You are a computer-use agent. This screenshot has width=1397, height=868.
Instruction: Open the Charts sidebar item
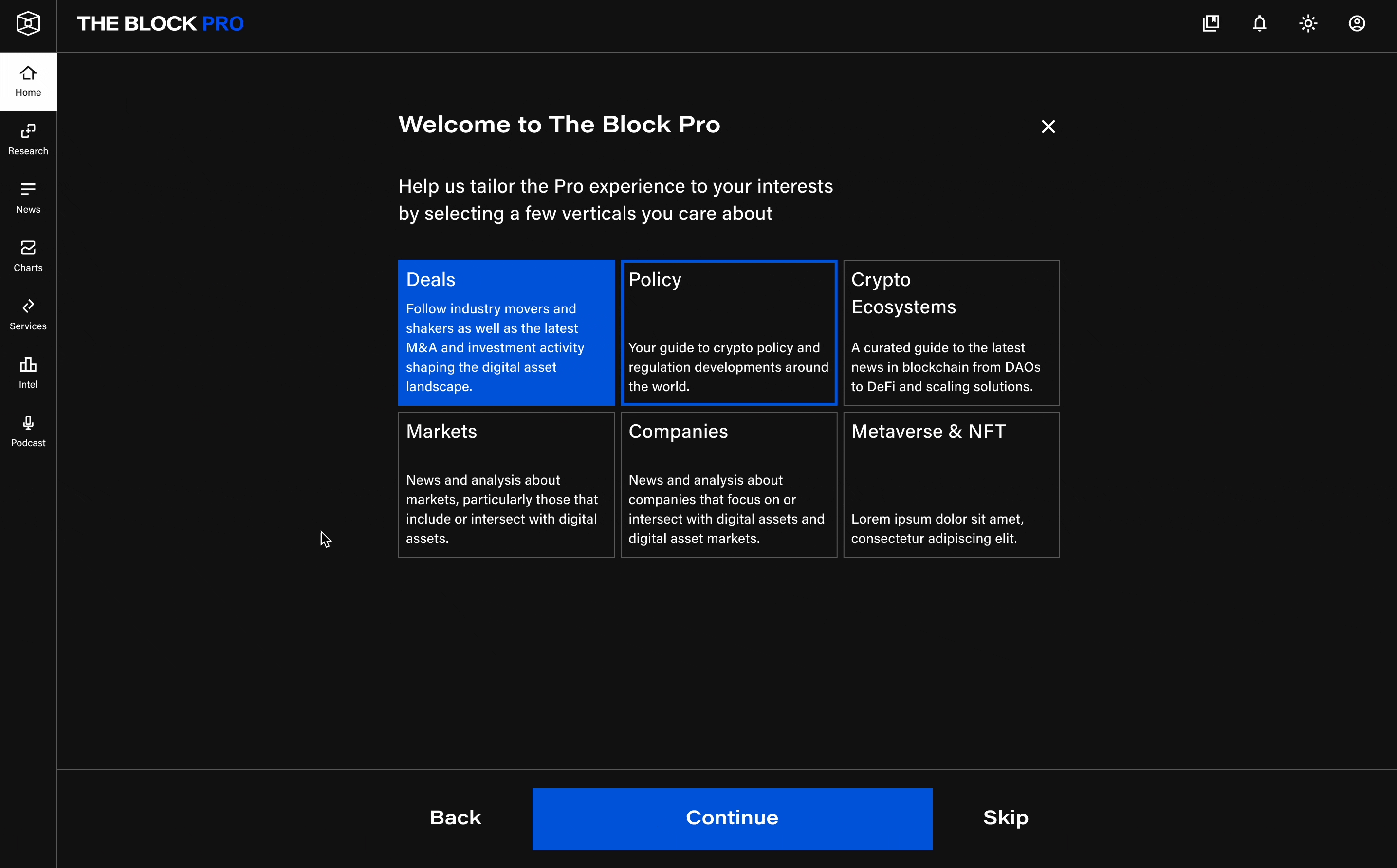[28, 256]
